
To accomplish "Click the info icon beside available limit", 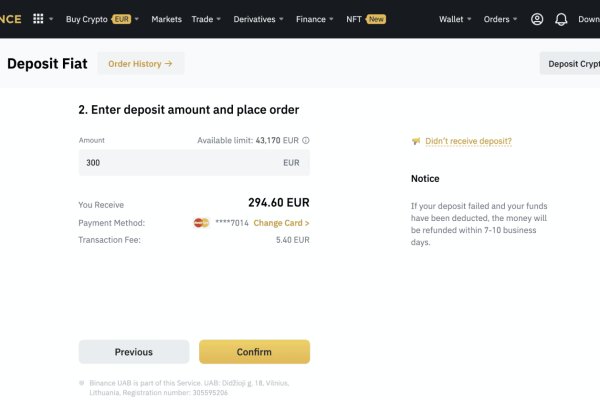I will pos(306,141).
